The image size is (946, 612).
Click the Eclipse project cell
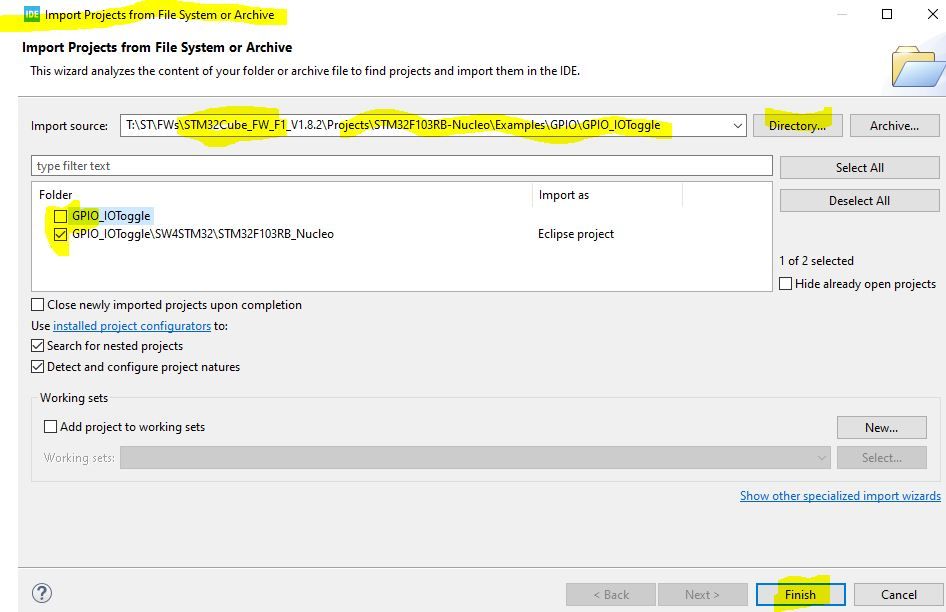pyautogui.click(x=576, y=234)
